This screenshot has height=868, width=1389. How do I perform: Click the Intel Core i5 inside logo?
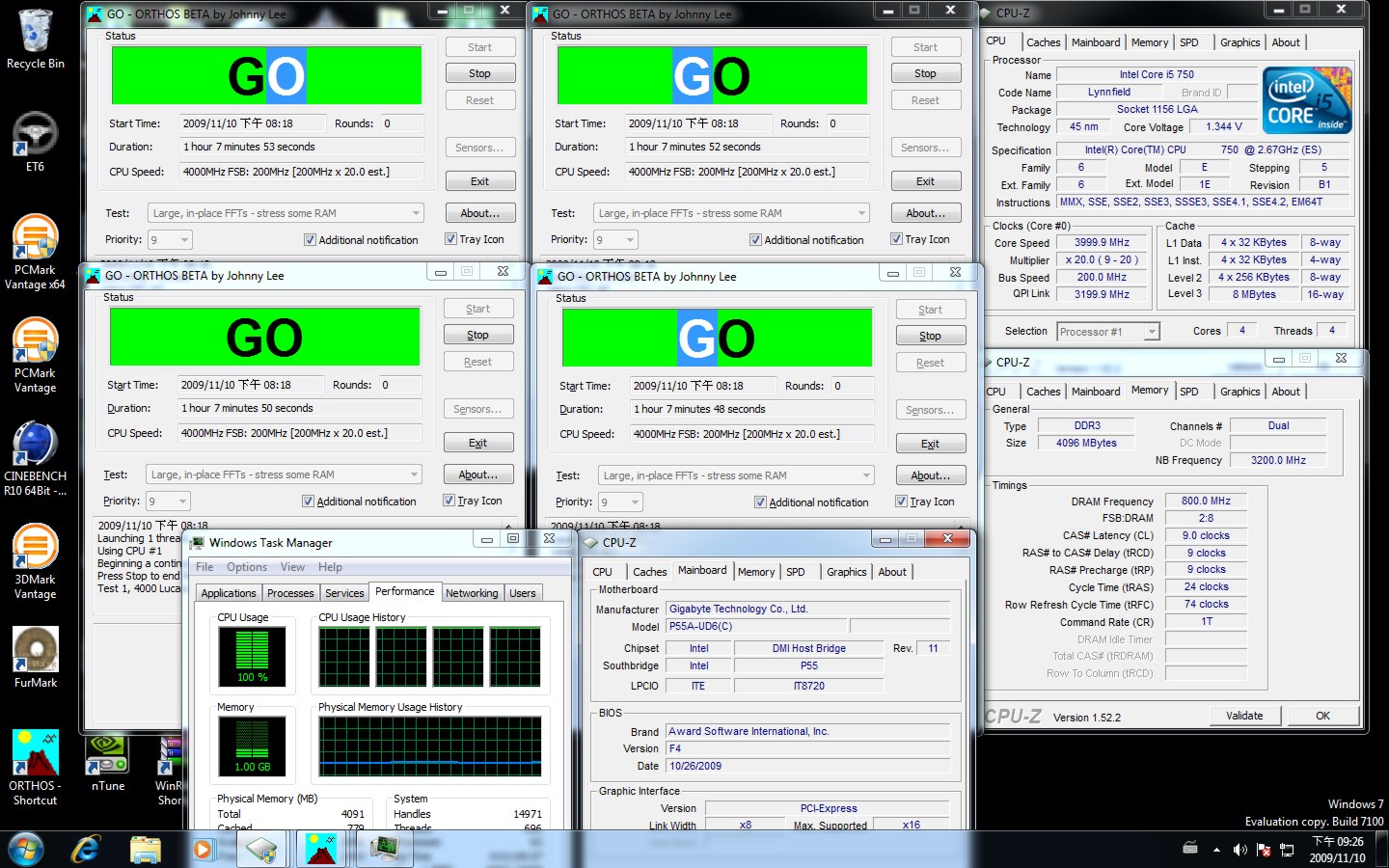1307,100
